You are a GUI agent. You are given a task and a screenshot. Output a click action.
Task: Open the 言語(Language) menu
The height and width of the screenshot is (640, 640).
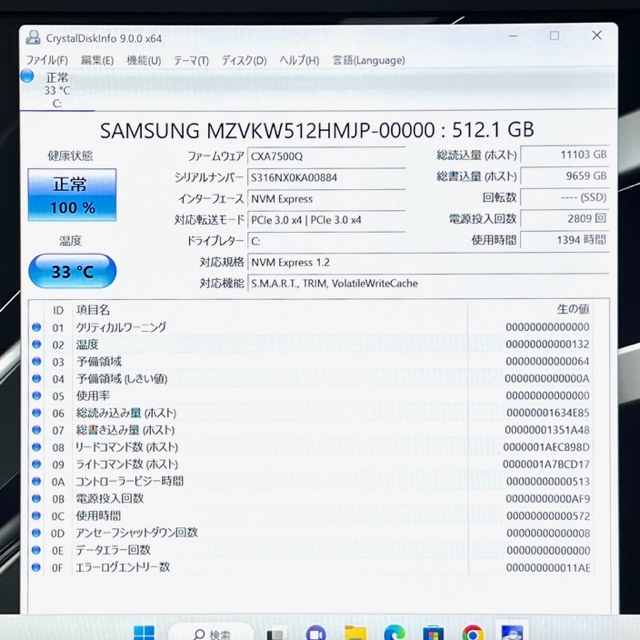click(x=369, y=60)
